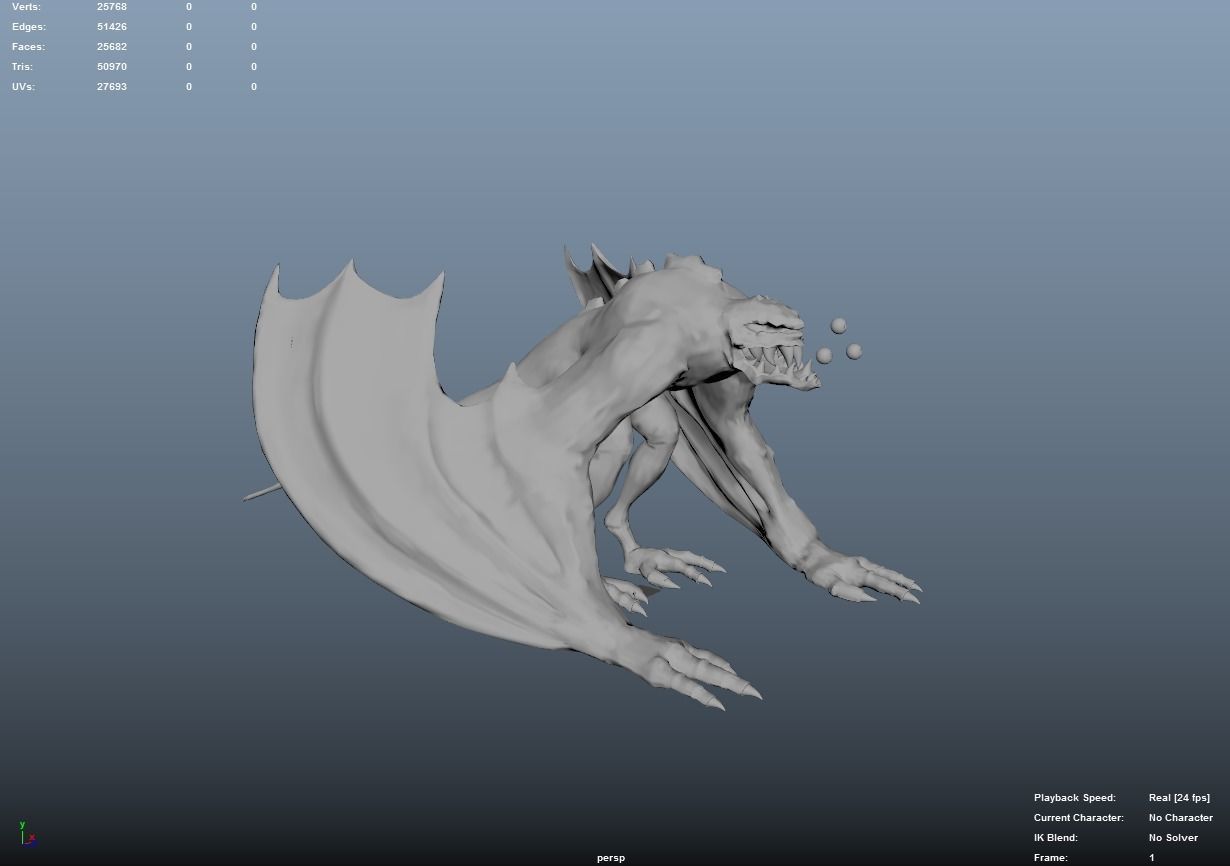Click the current frame value 1
This screenshot has width=1230, height=866.
pyautogui.click(x=1152, y=858)
